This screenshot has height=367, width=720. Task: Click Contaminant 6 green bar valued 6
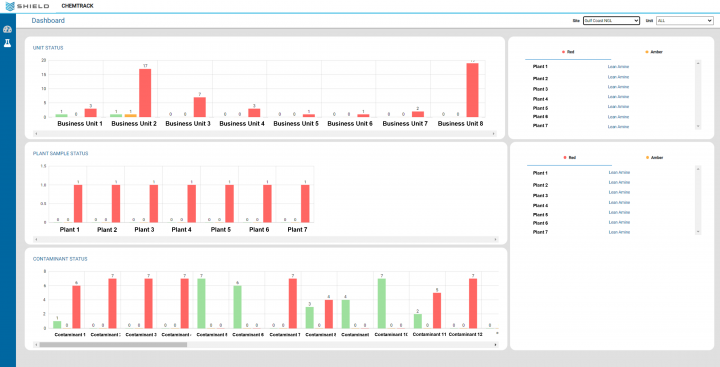(x=237, y=307)
